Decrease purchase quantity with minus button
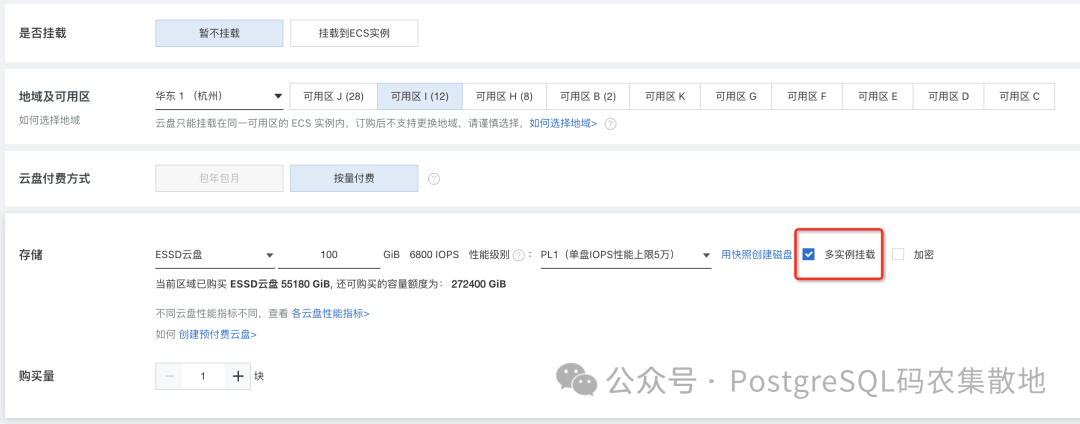Image resolution: width=1080 pixels, height=424 pixels. [x=169, y=377]
